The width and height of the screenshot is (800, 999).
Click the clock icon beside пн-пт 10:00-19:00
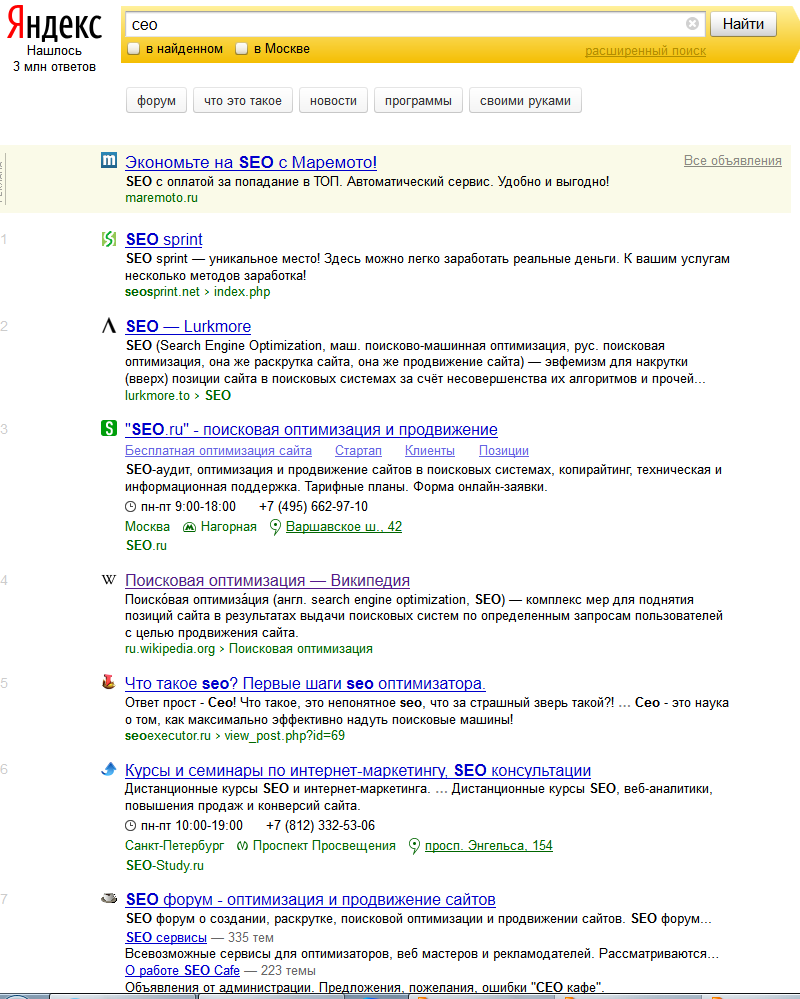tap(131, 826)
